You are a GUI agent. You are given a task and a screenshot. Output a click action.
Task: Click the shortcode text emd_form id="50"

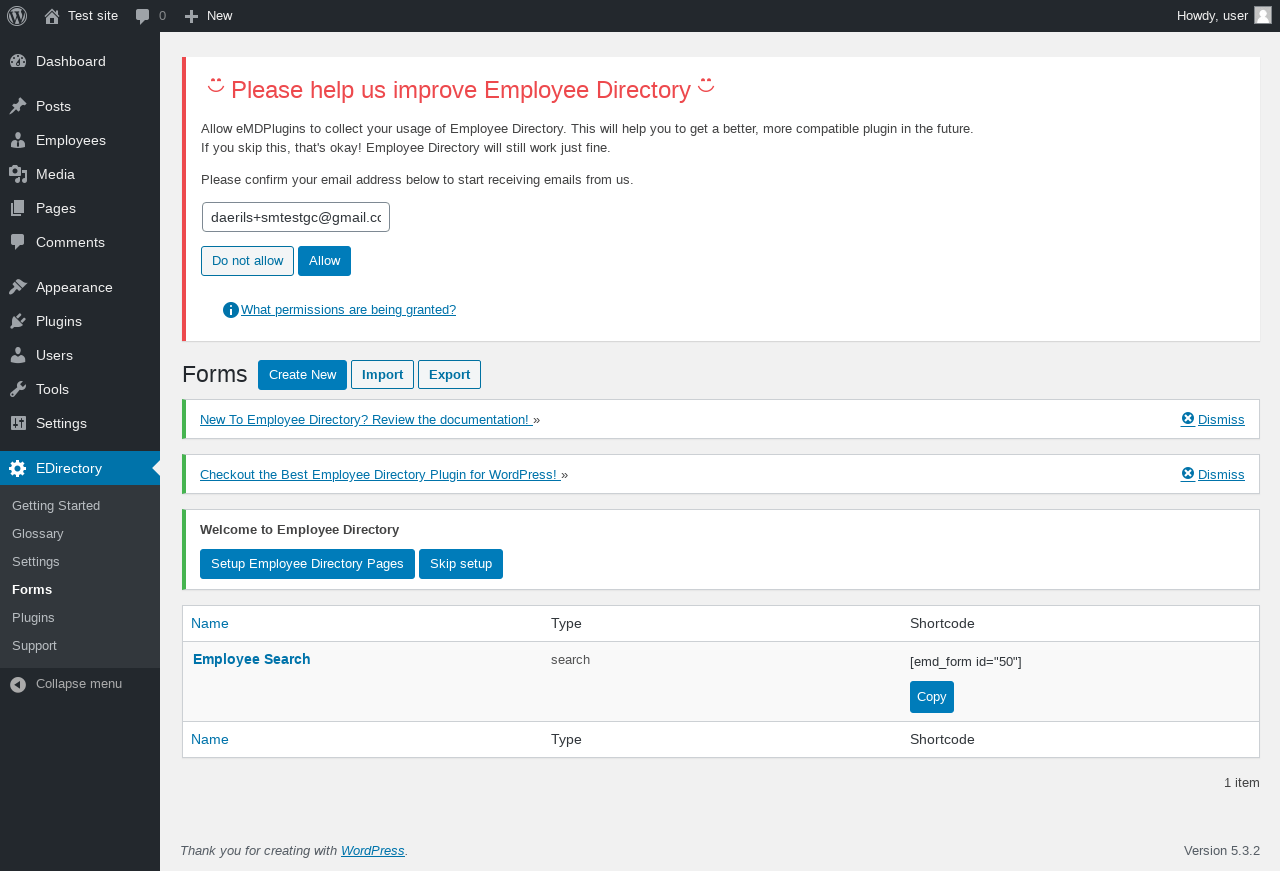[966, 662]
